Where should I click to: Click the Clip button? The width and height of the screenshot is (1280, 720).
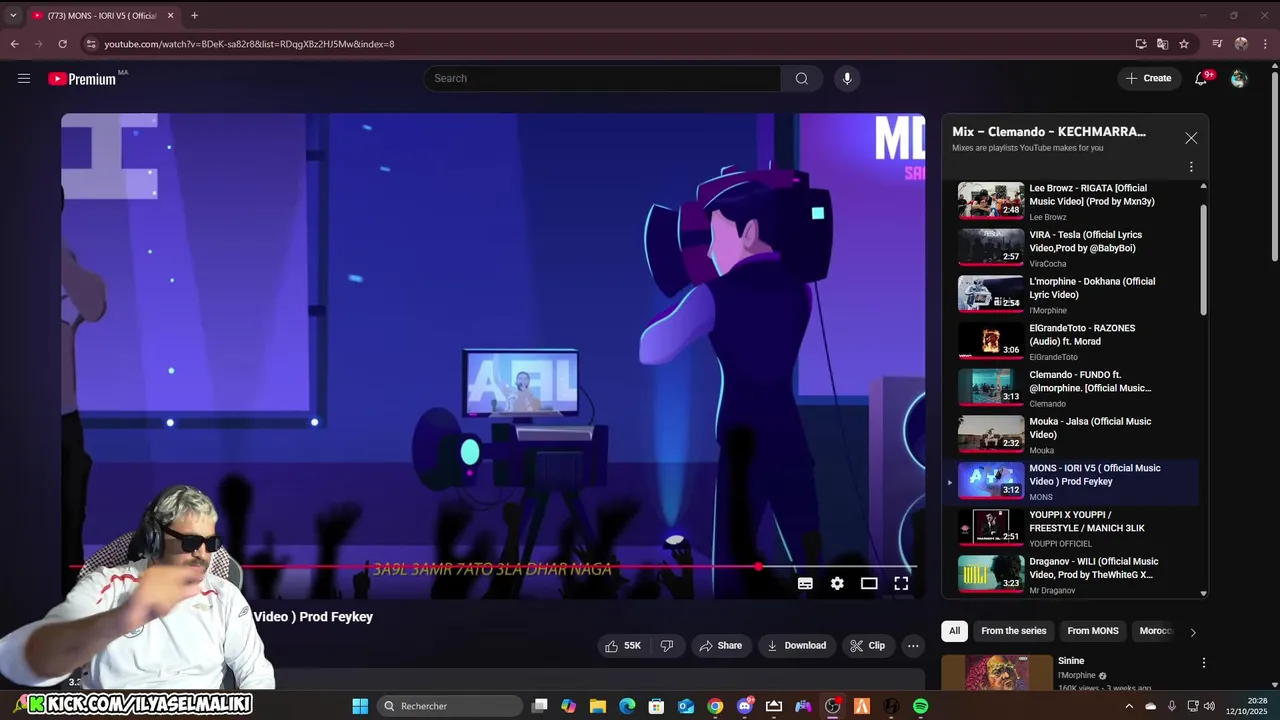(x=867, y=646)
